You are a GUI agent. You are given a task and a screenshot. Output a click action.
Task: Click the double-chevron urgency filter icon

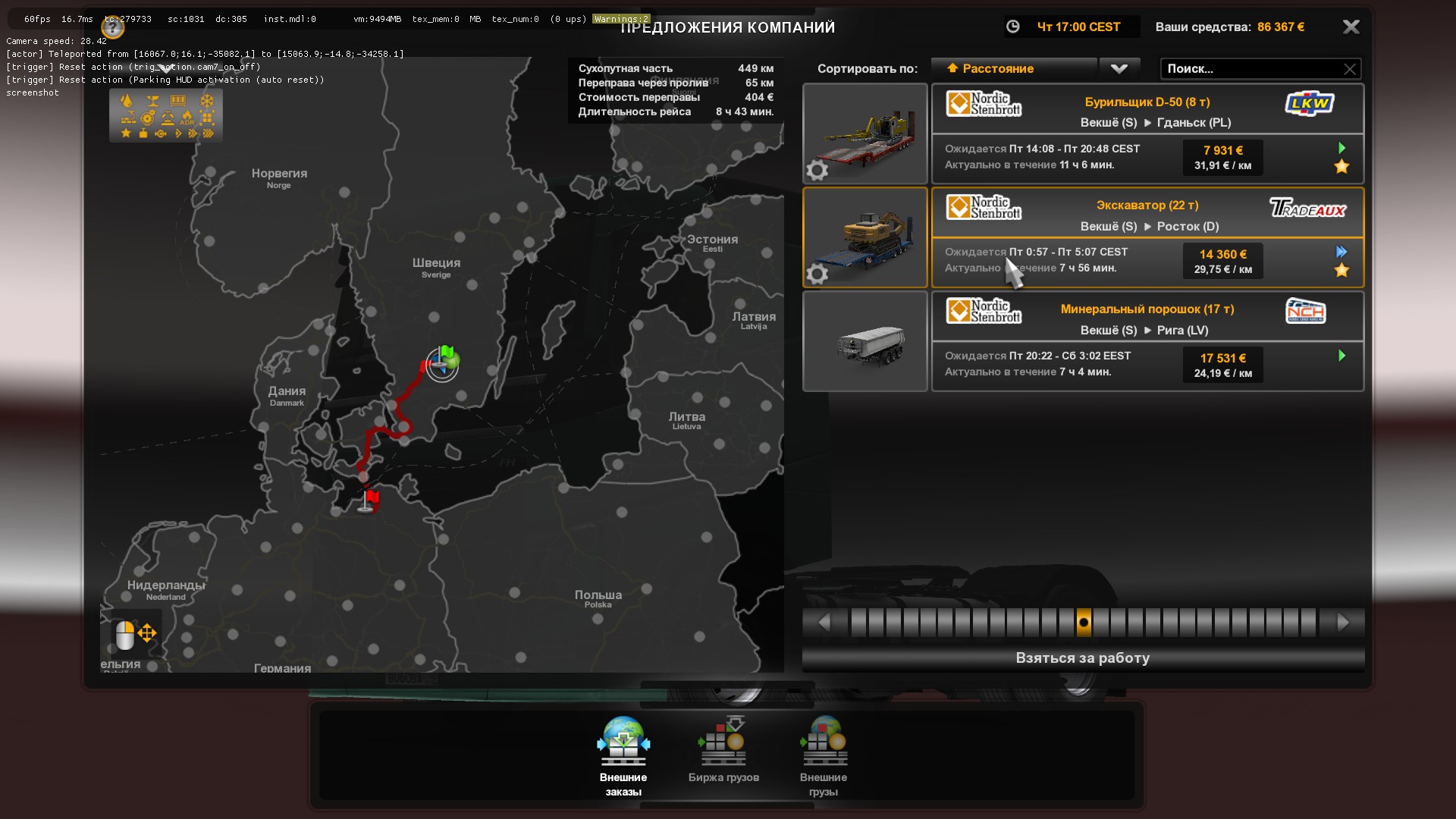pyautogui.click(x=193, y=133)
